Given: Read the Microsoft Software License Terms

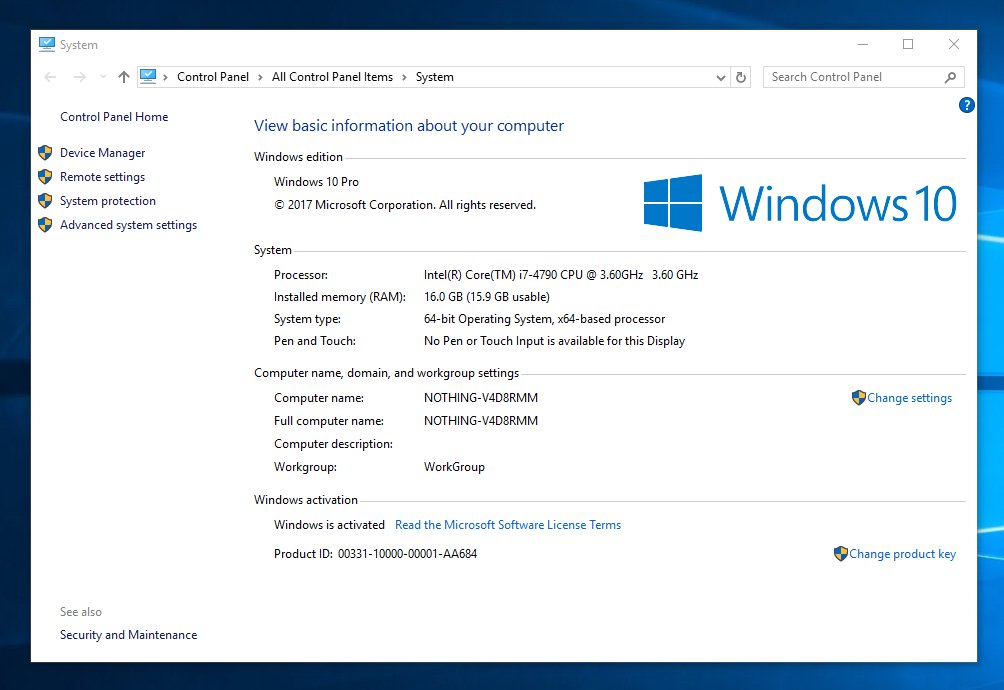Looking at the screenshot, I should (x=508, y=525).
